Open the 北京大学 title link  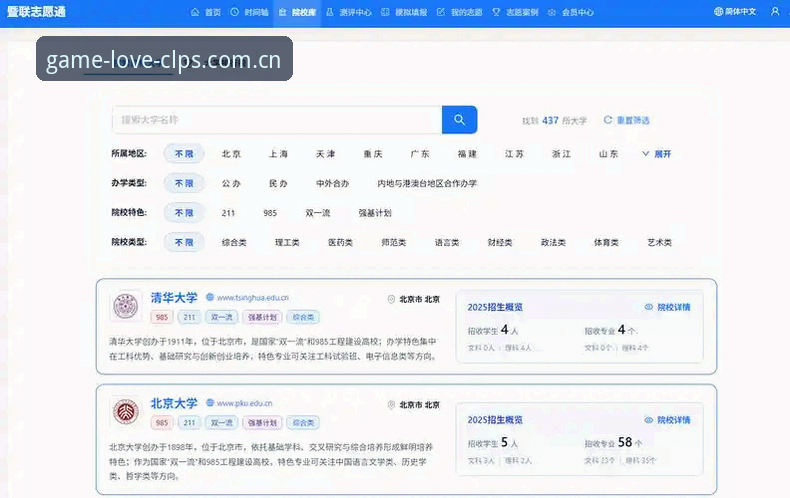point(174,403)
